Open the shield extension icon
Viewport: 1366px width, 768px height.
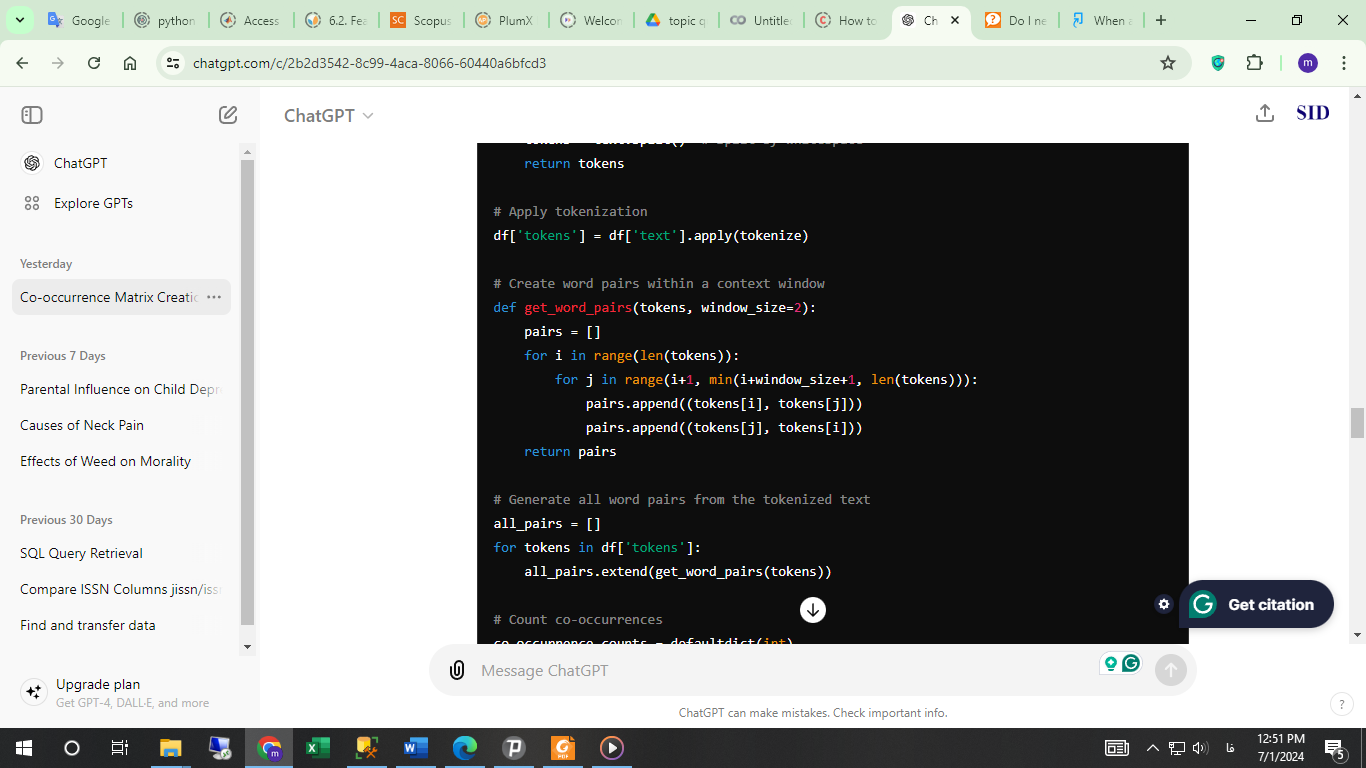[1218, 63]
